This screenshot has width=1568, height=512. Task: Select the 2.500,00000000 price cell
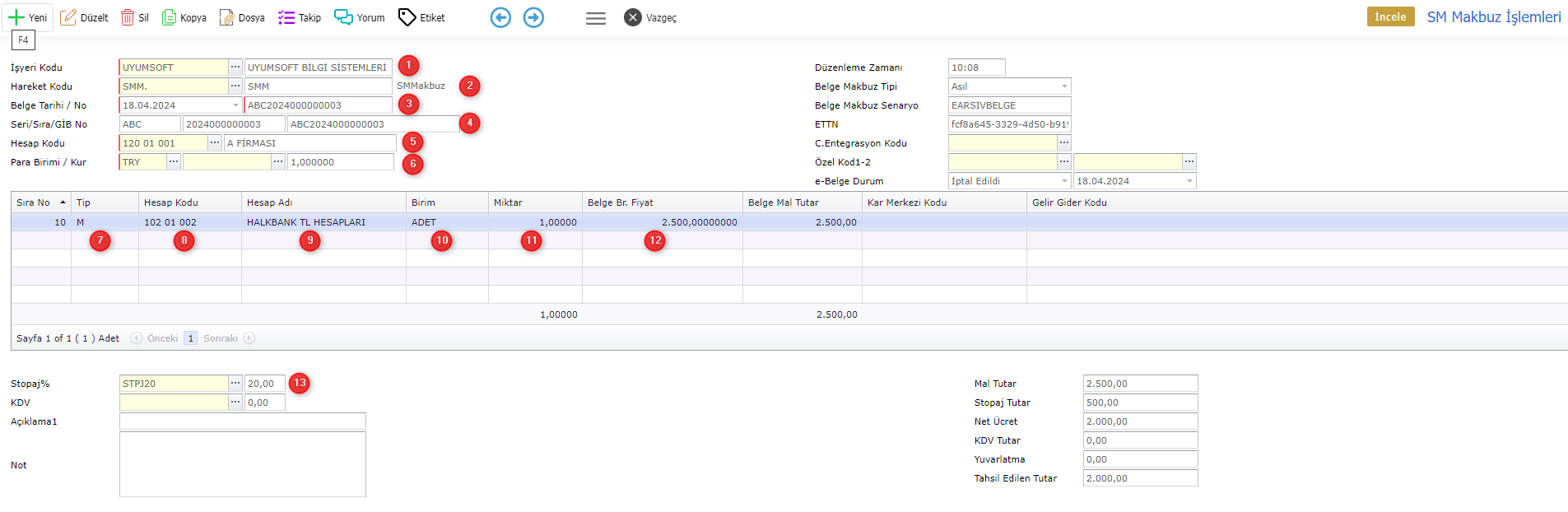[662, 222]
